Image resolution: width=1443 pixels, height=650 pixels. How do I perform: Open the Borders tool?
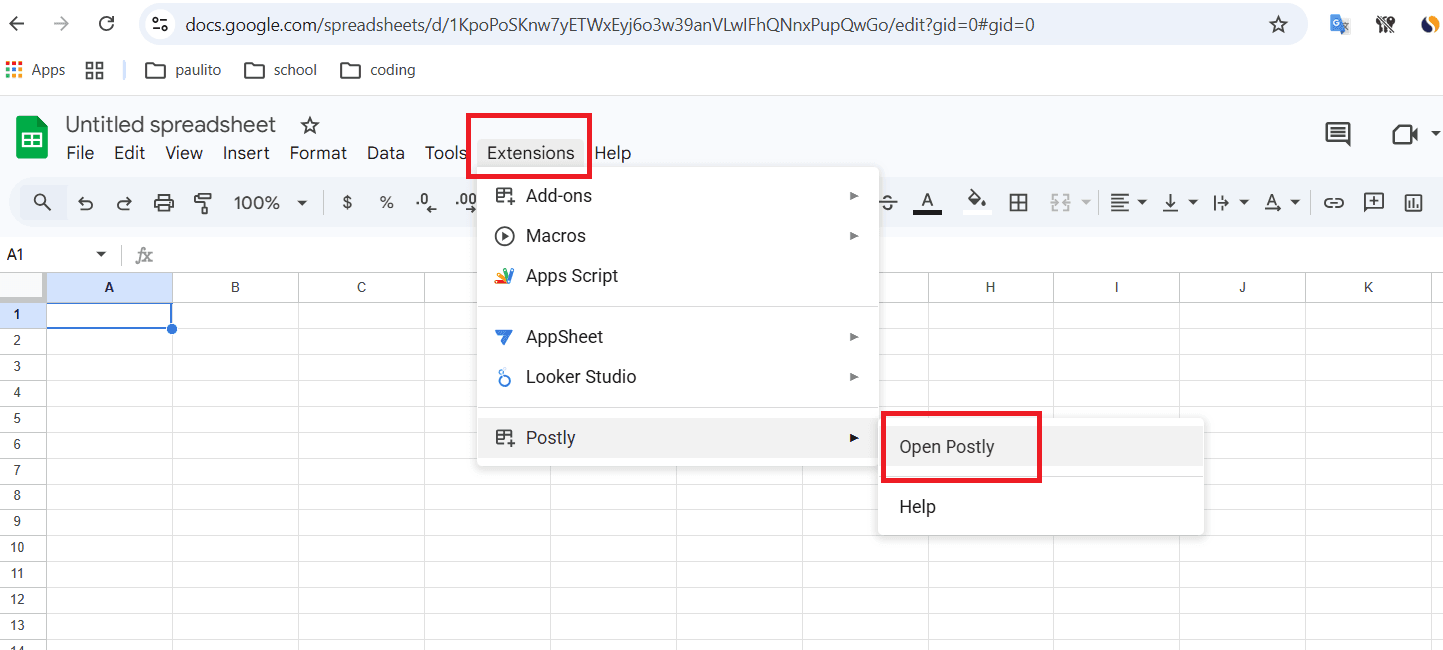tap(1018, 202)
